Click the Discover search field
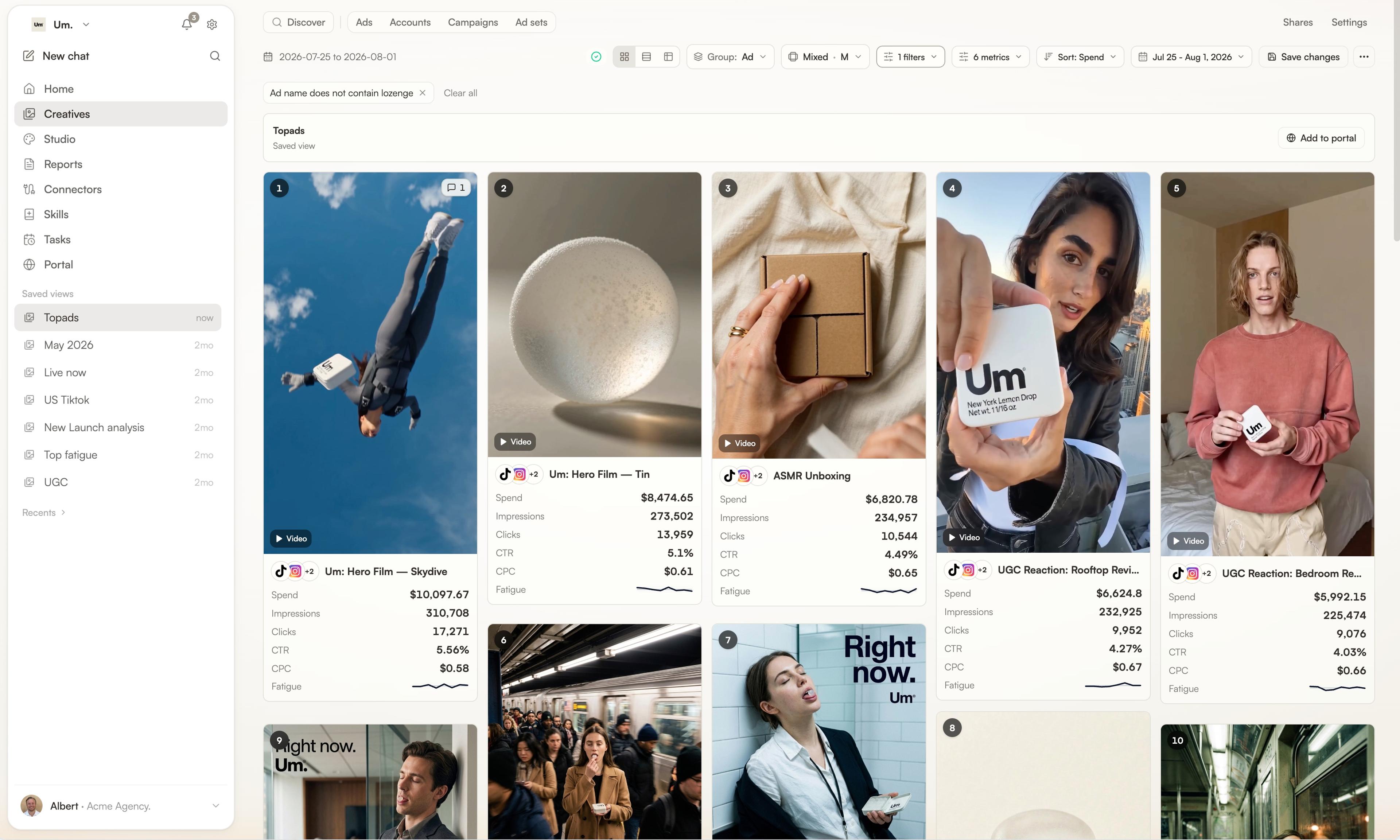This screenshot has width=1400, height=840. click(x=298, y=22)
